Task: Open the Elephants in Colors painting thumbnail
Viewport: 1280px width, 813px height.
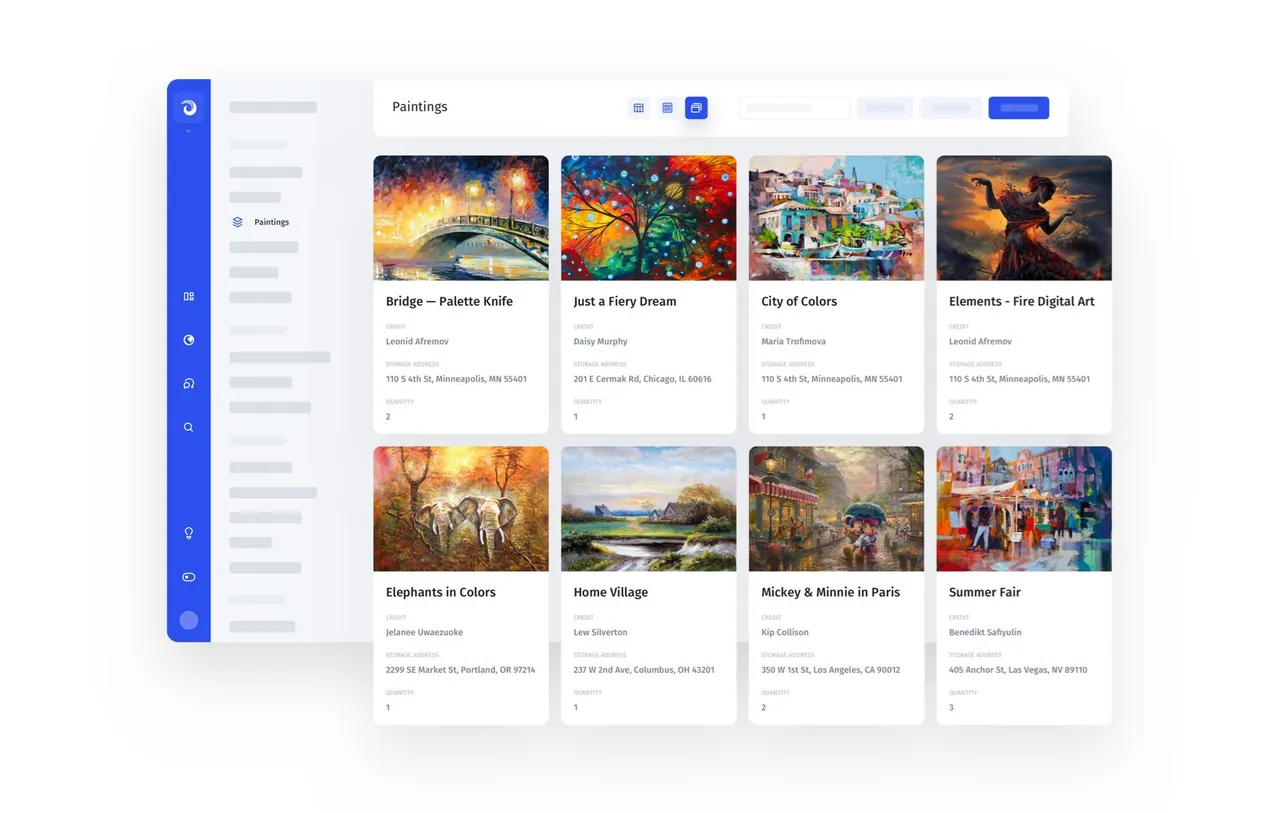Action: [461, 509]
